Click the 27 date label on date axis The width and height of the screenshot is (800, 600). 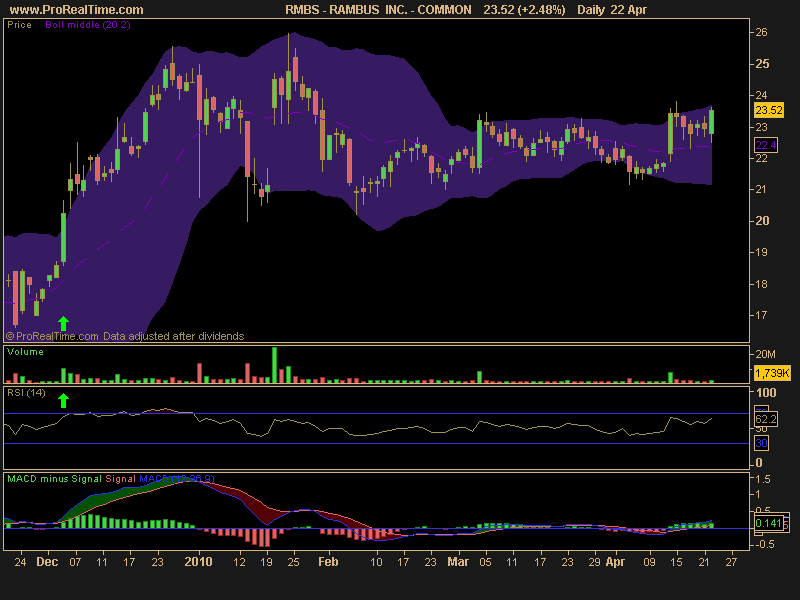[731, 562]
